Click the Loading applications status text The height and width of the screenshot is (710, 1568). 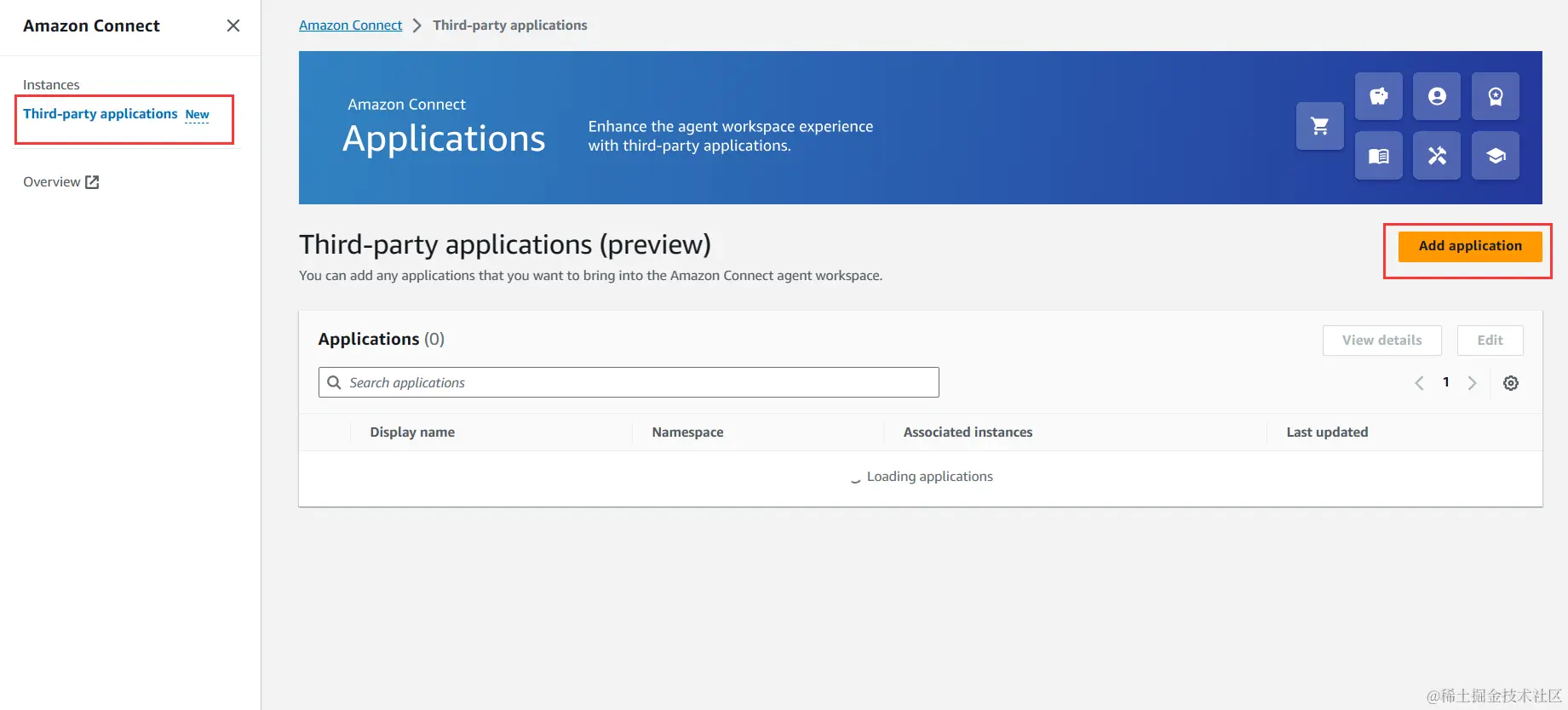929,477
